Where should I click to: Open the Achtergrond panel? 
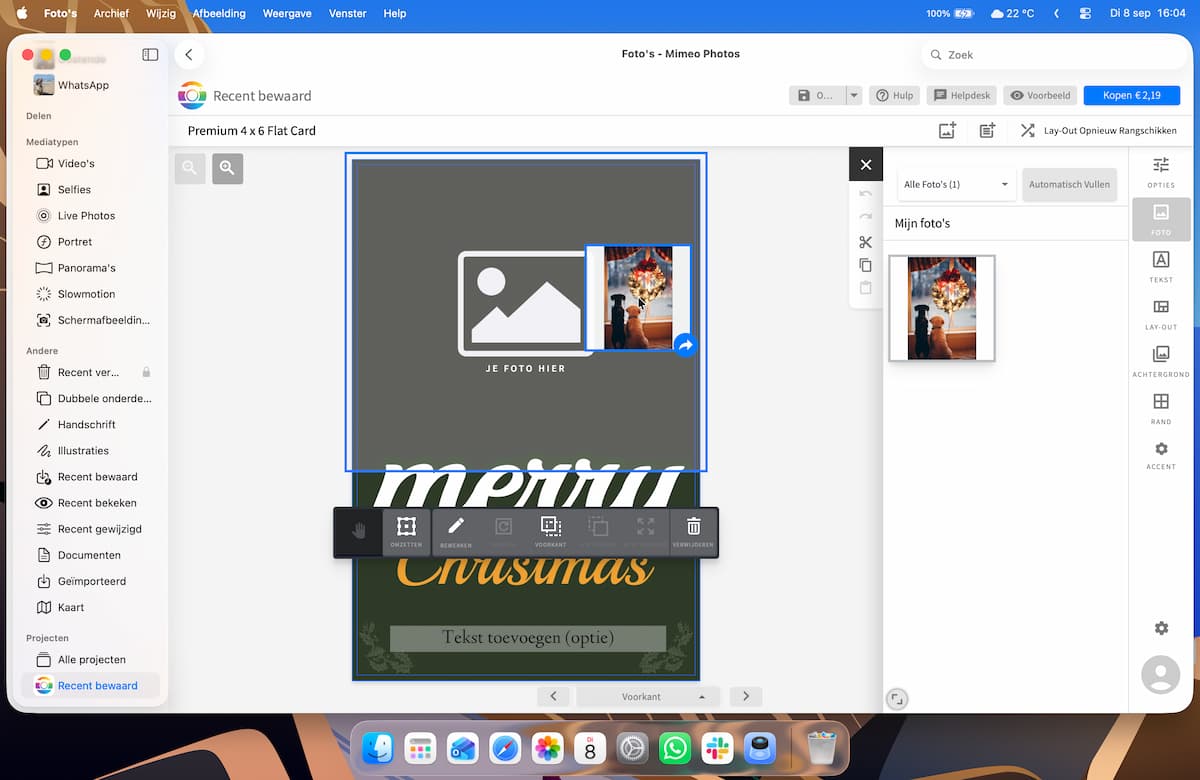(x=1161, y=361)
